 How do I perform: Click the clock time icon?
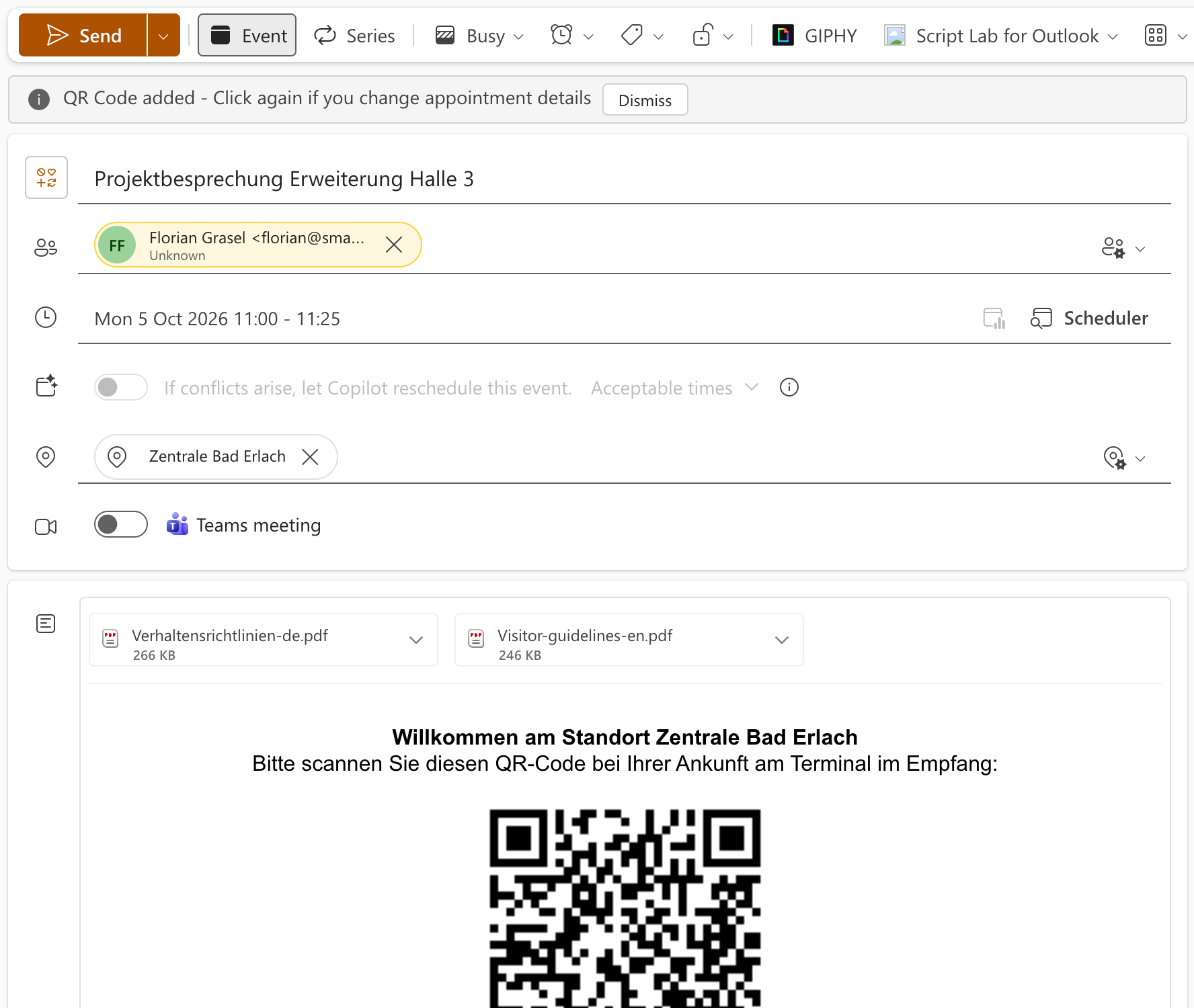(46, 317)
